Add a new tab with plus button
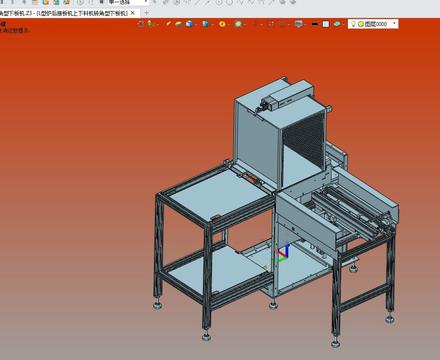Screen dimensions: 440x360 point(146,13)
